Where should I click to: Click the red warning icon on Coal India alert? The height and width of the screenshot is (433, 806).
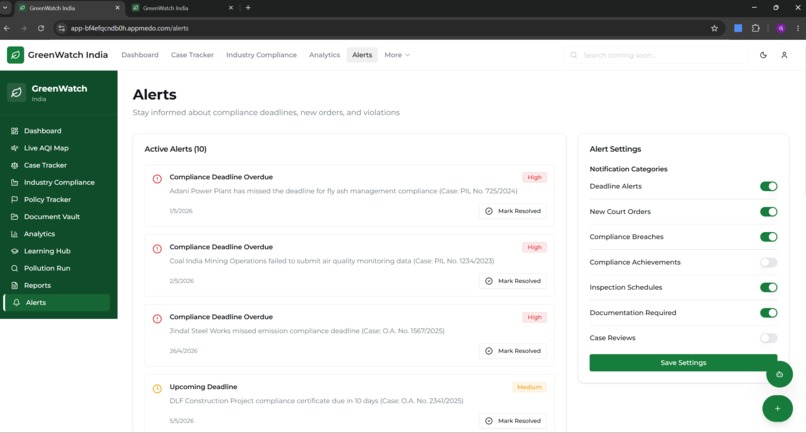157,249
